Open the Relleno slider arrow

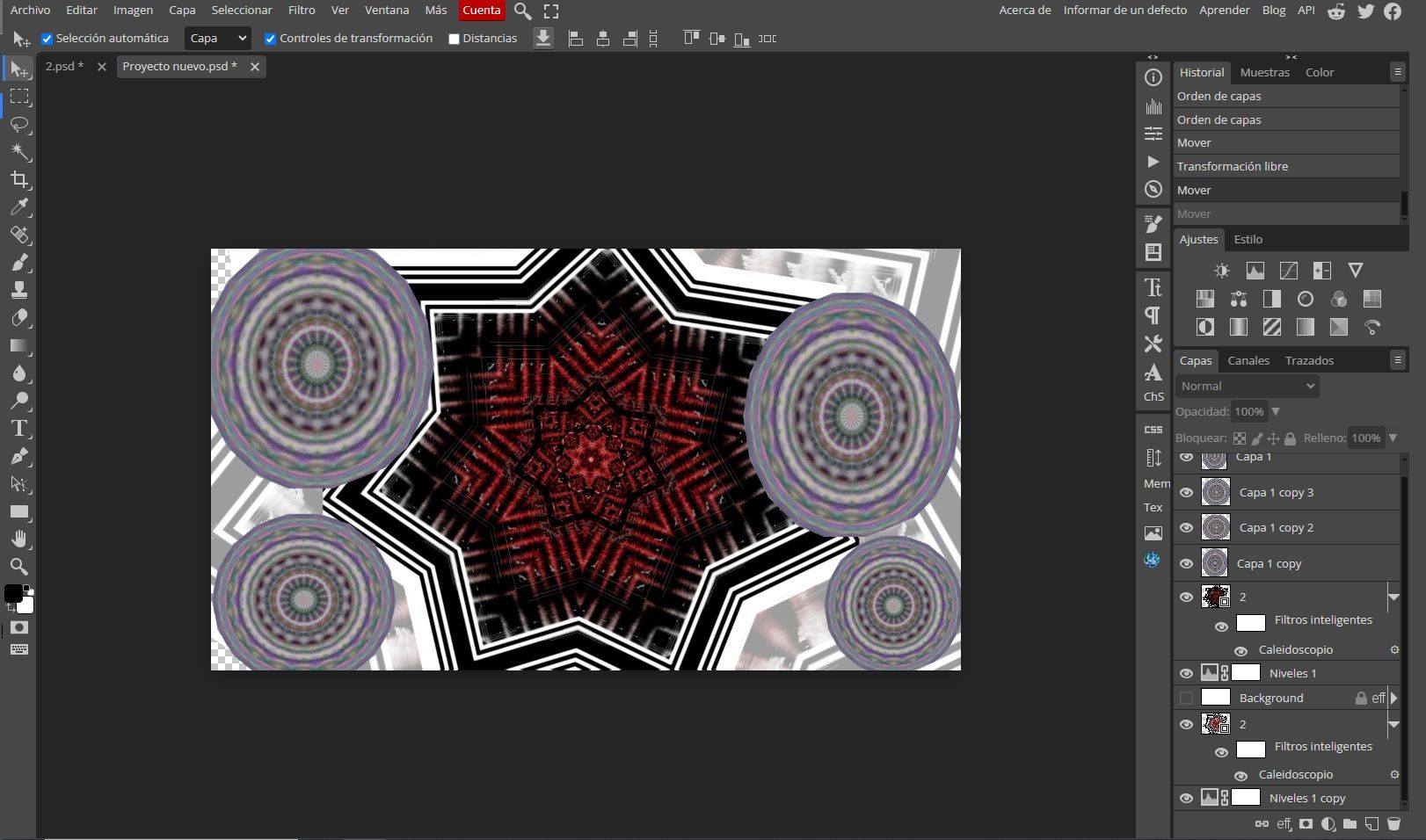pos(1393,438)
